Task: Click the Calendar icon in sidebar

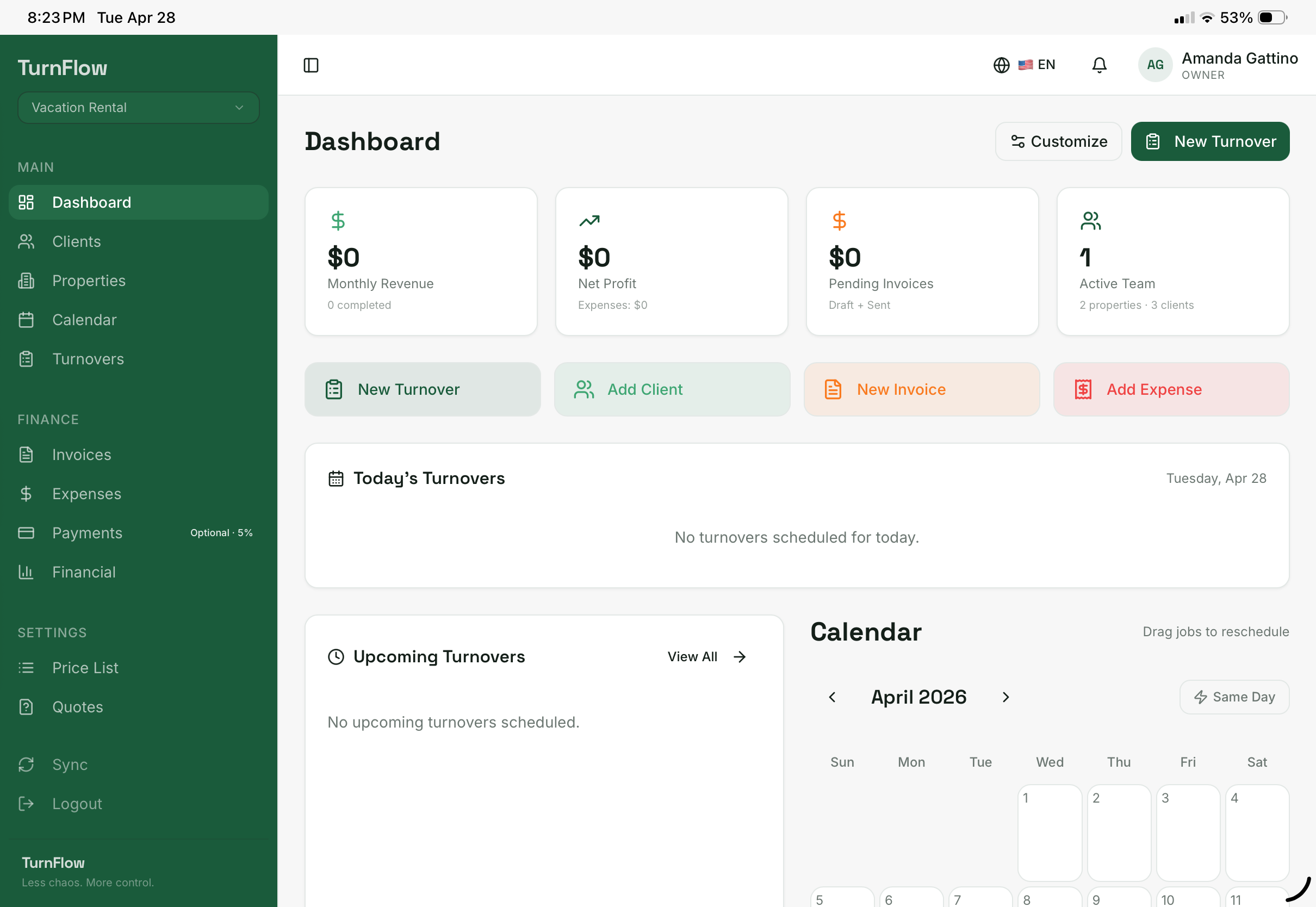Action: click(26, 320)
